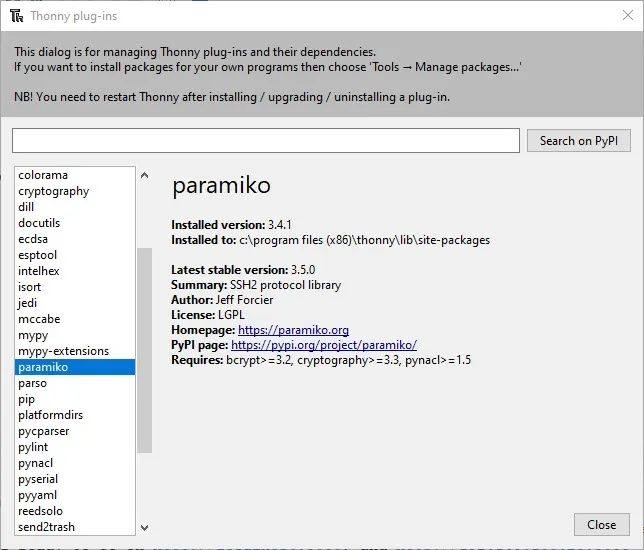Close the Thonny plug-ins dialog window
Image resolution: width=644 pixels, height=550 pixels.
coord(628,16)
